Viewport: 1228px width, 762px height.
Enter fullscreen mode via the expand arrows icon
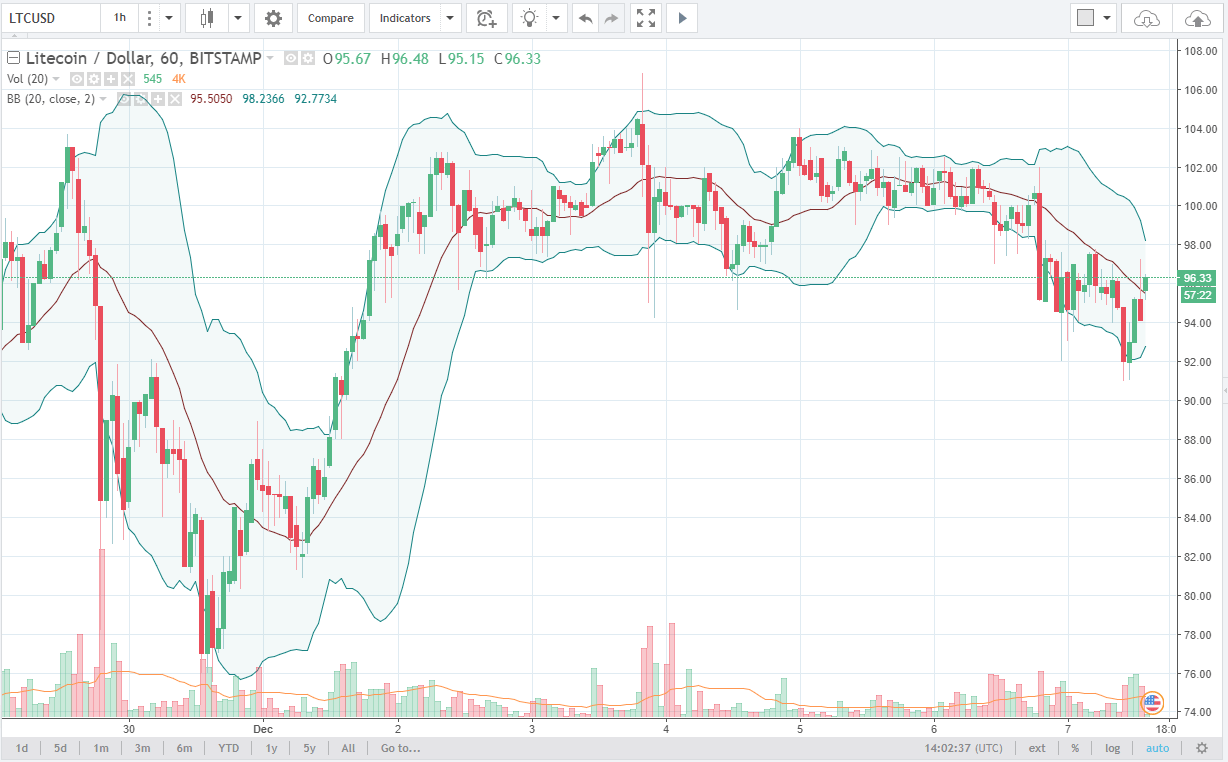coord(646,18)
